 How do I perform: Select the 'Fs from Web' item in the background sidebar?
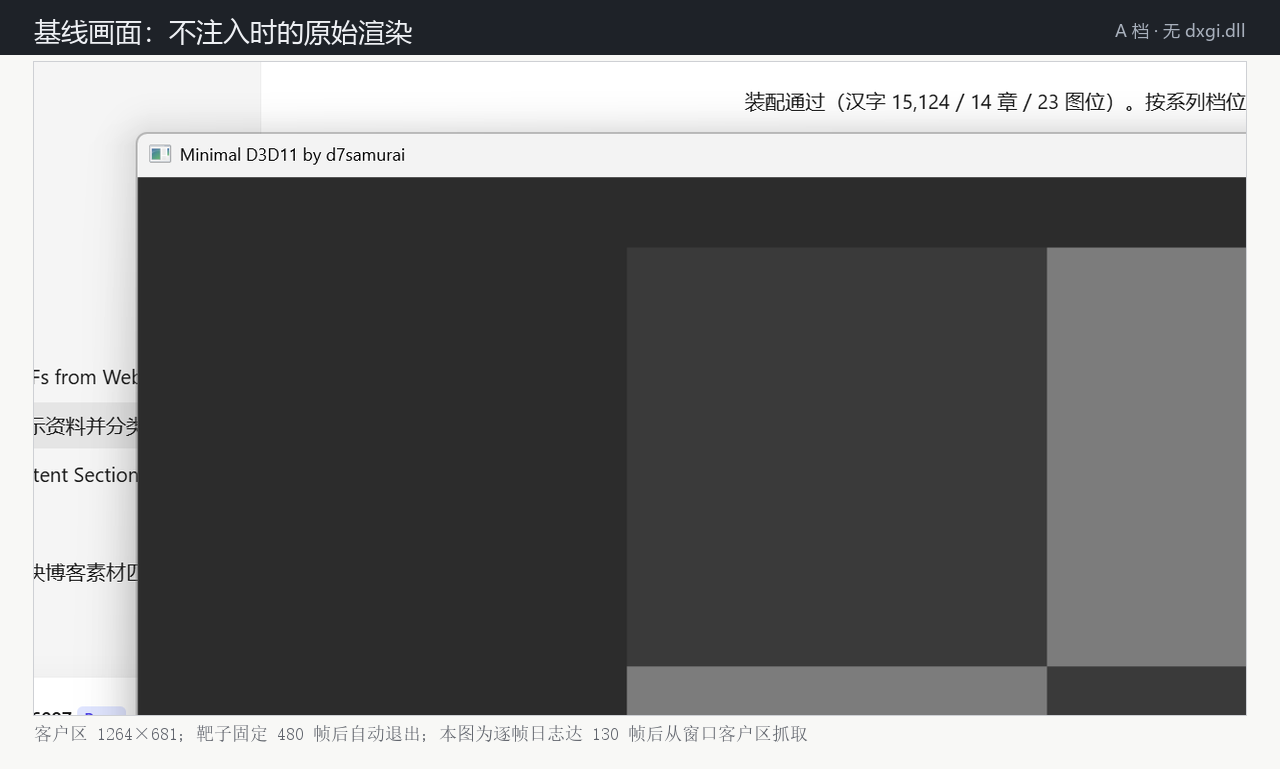85,377
